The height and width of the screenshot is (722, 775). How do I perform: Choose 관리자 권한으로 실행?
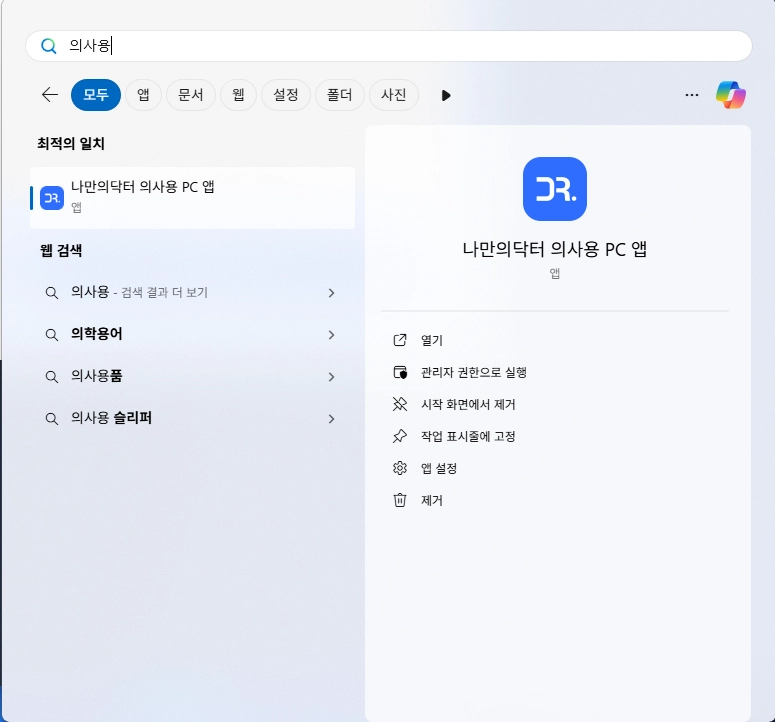point(474,373)
